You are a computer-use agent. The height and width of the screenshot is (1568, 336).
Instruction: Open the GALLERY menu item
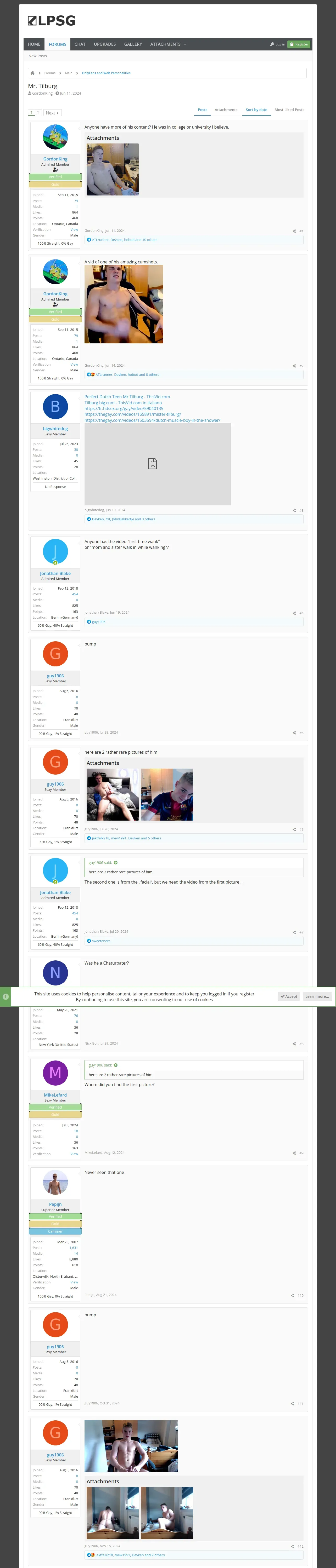[x=133, y=44]
